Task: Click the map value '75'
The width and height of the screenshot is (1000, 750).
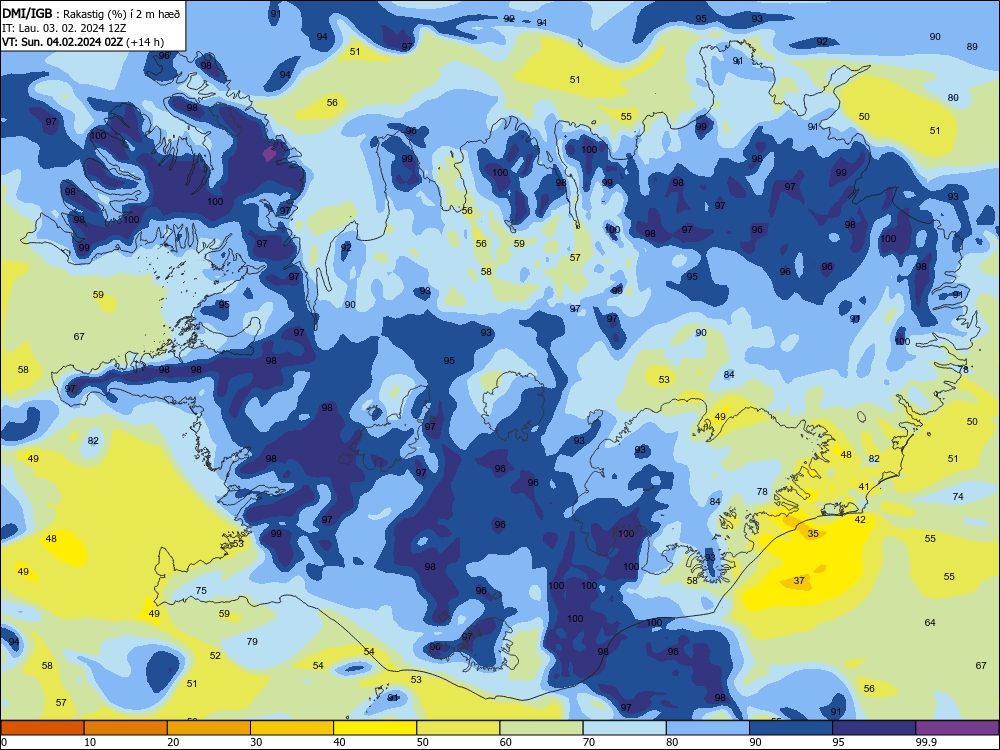Action: (201, 591)
